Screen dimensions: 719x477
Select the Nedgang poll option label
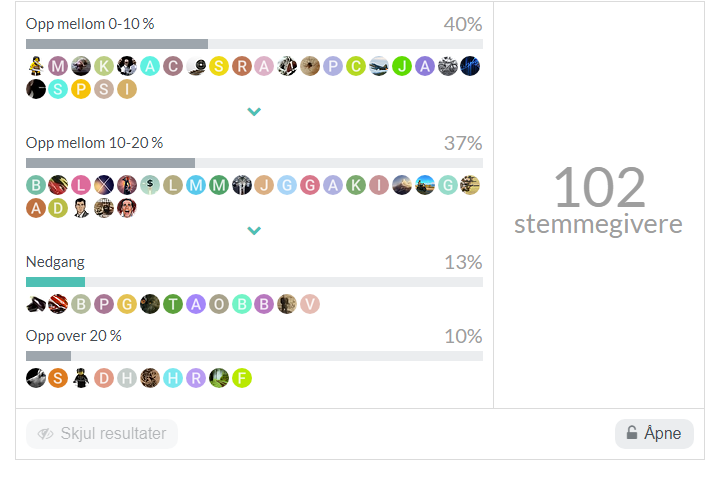(55, 262)
